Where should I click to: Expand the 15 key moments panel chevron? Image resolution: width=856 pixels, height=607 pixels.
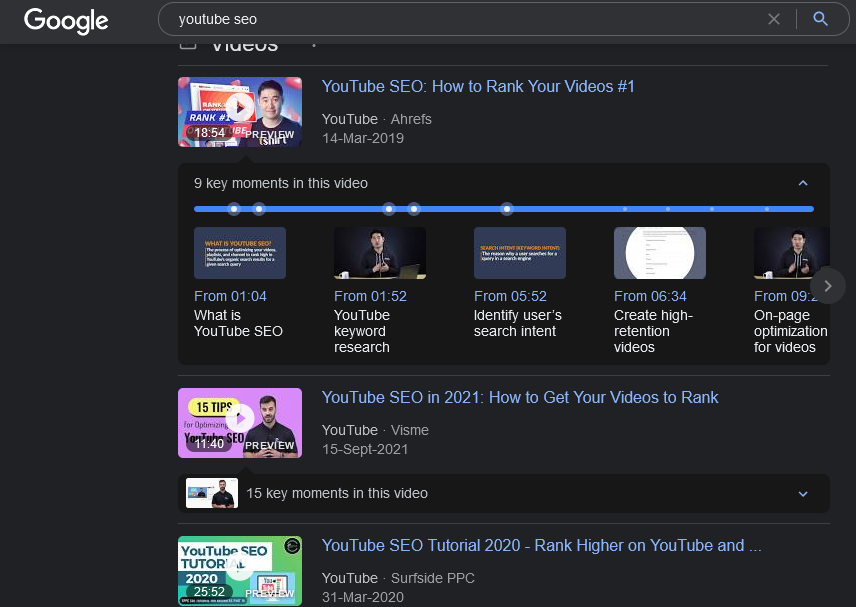pyautogui.click(x=802, y=493)
